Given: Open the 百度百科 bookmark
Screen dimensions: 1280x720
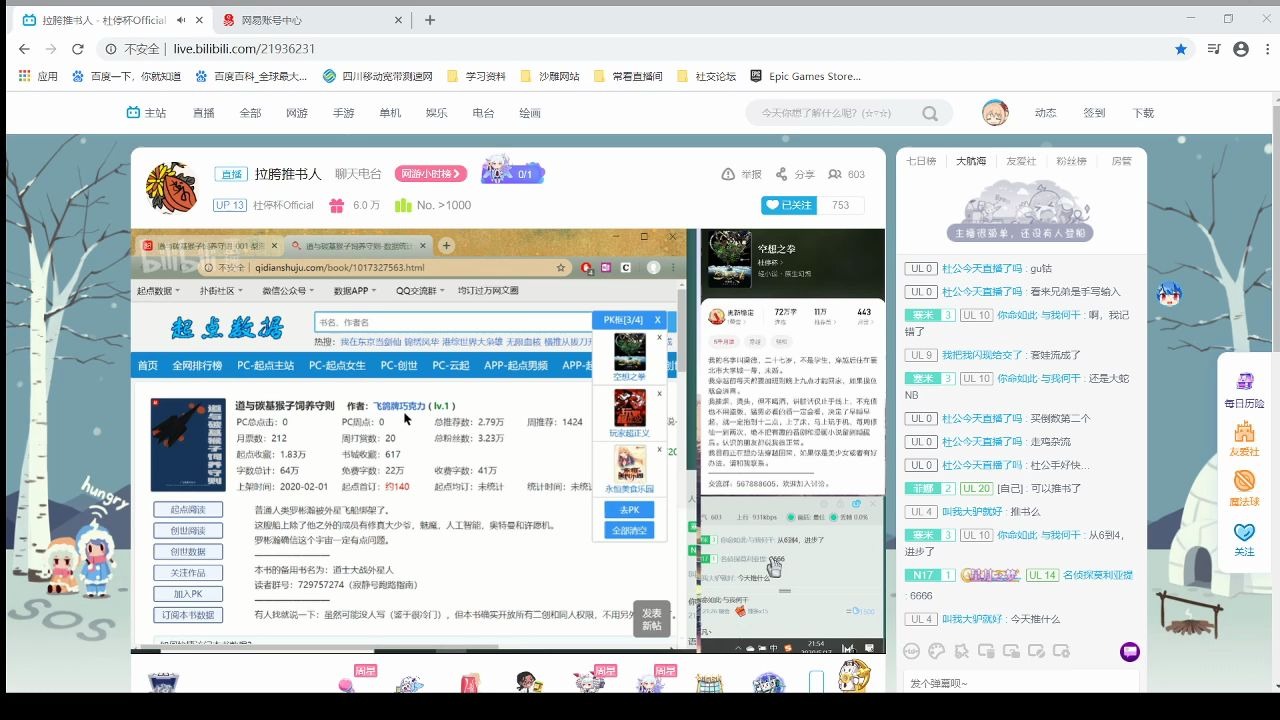Looking at the screenshot, I should 251,76.
